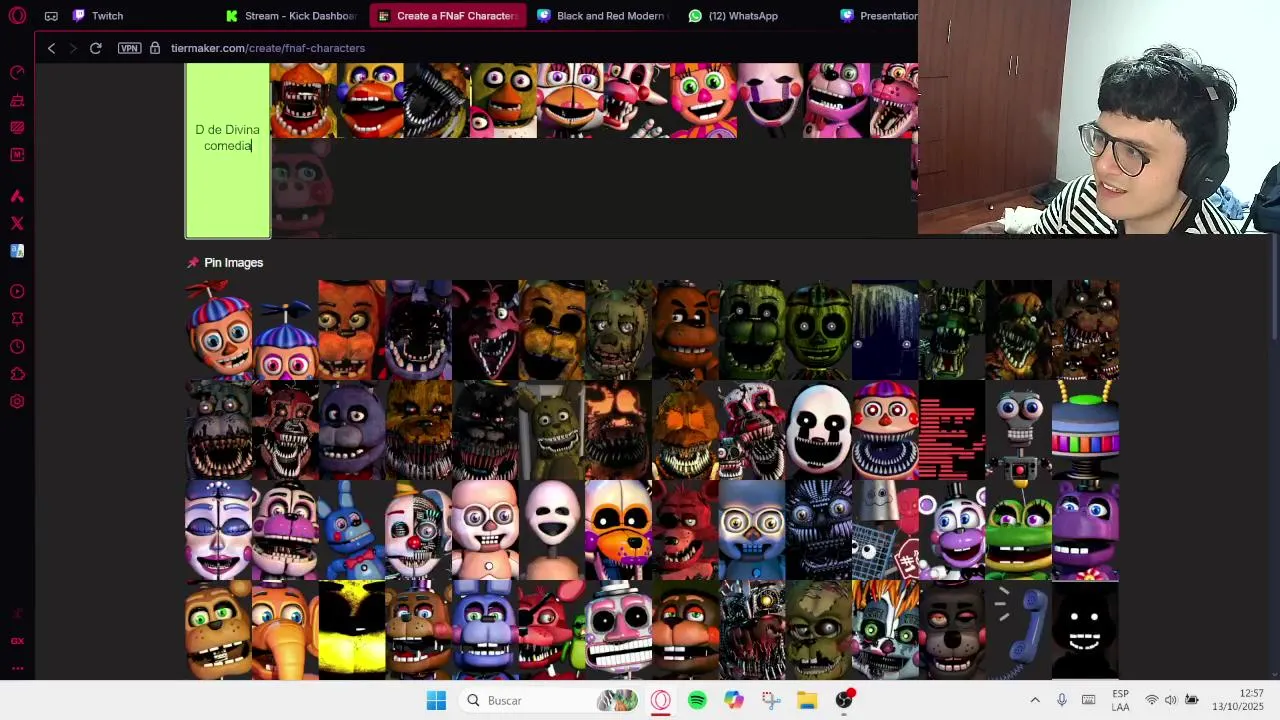Toggle the VPN badge in address bar
The height and width of the screenshot is (720, 1280).
(x=129, y=48)
